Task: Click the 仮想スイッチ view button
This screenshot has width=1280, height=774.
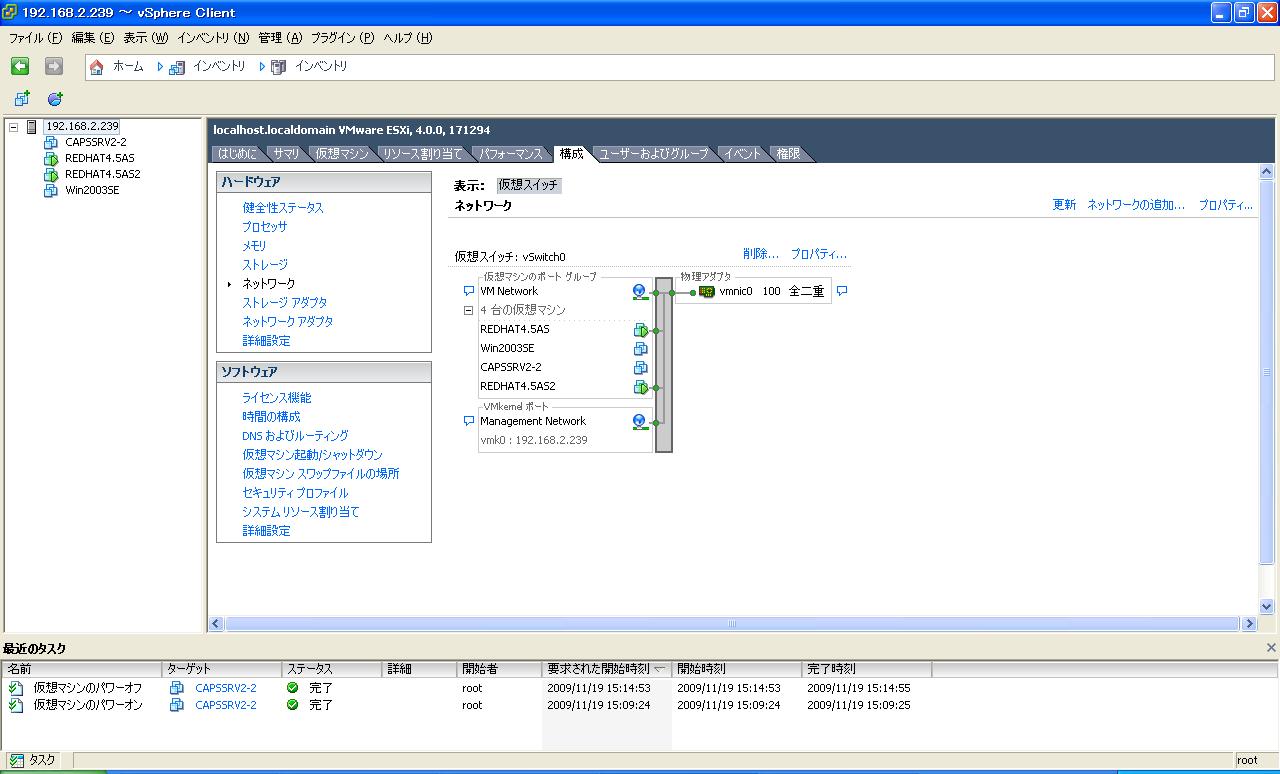Action: (529, 186)
